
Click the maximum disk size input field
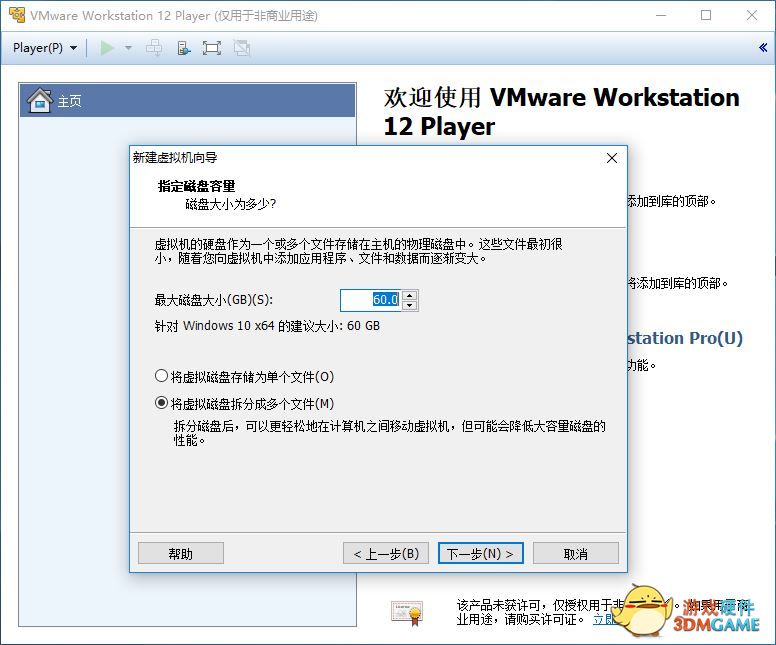[370, 300]
